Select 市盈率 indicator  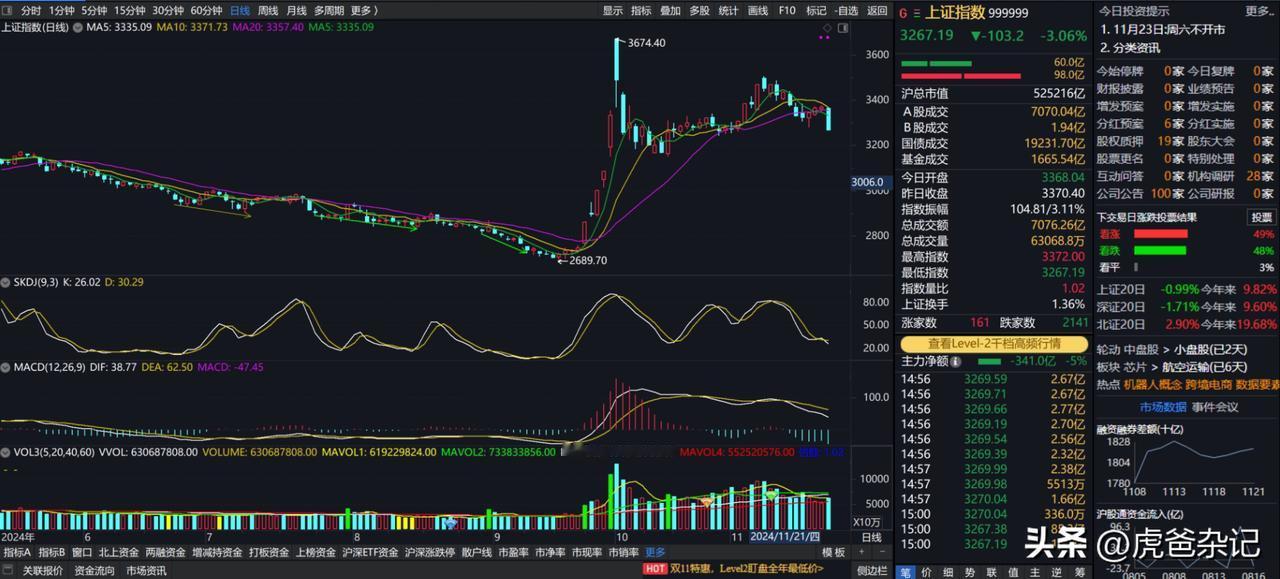514,552
